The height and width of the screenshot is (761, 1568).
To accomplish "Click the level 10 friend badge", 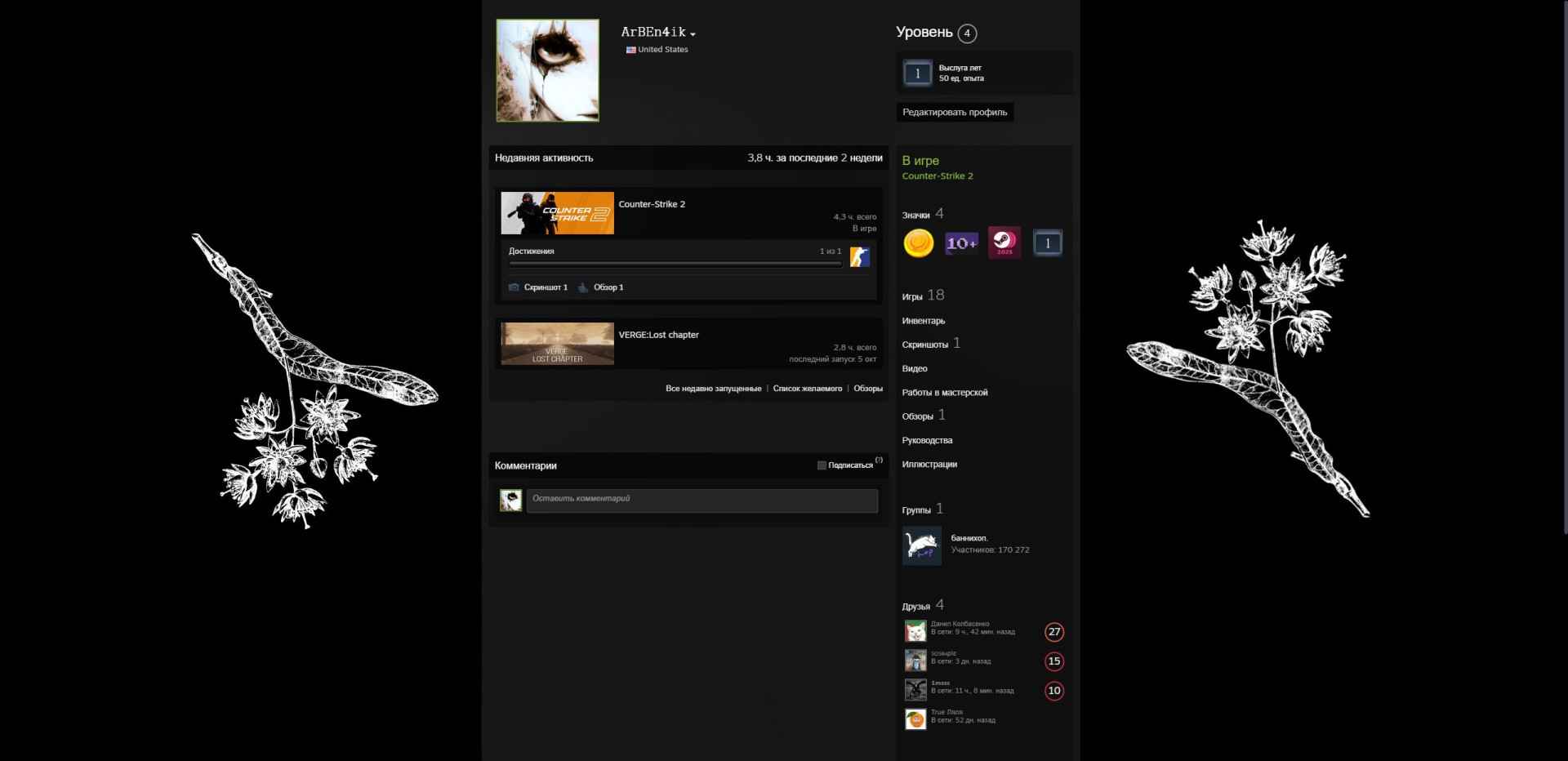I will pyautogui.click(x=1054, y=691).
